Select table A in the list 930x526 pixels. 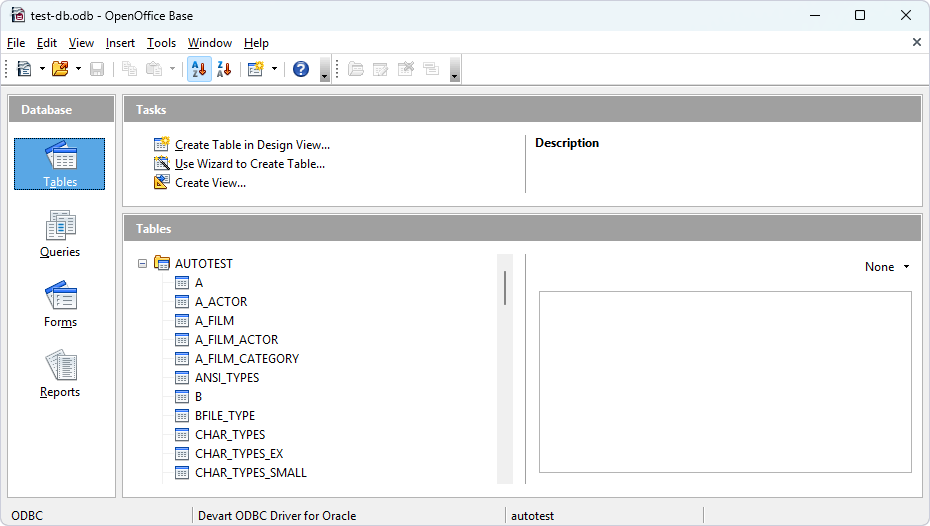click(199, 283)
